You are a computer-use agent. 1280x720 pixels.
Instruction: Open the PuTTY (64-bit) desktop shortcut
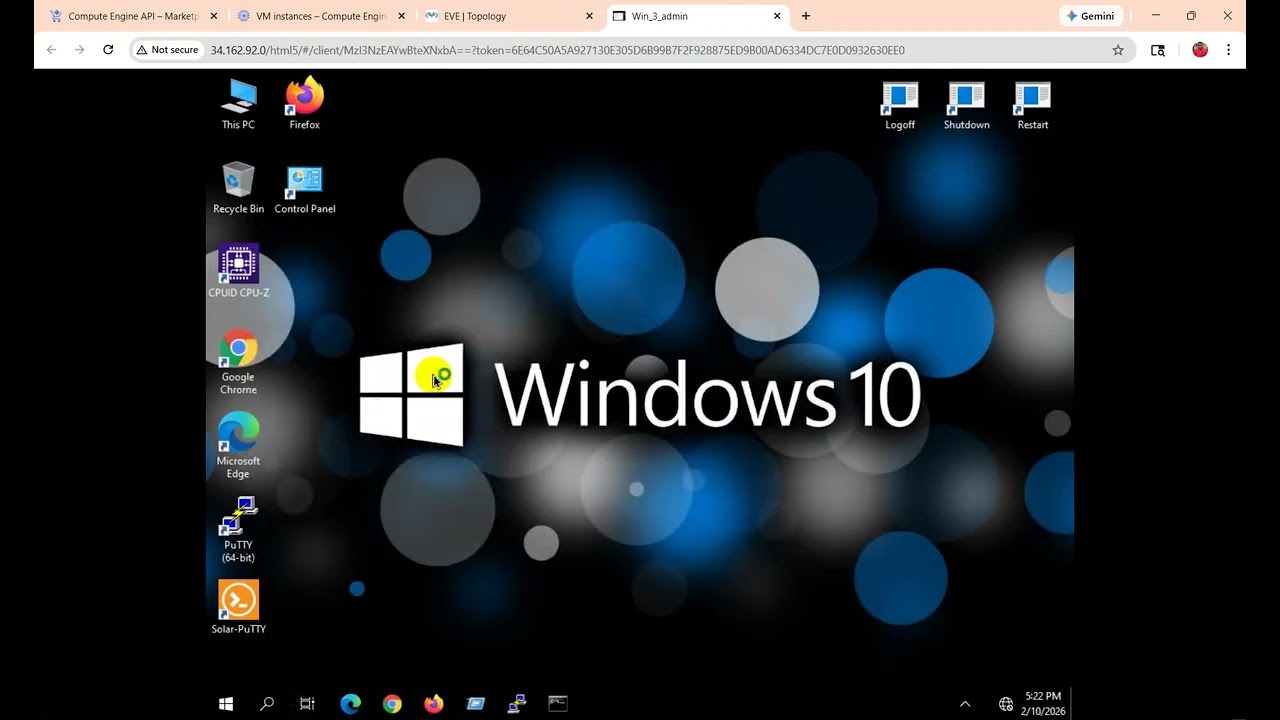[238, 530]
